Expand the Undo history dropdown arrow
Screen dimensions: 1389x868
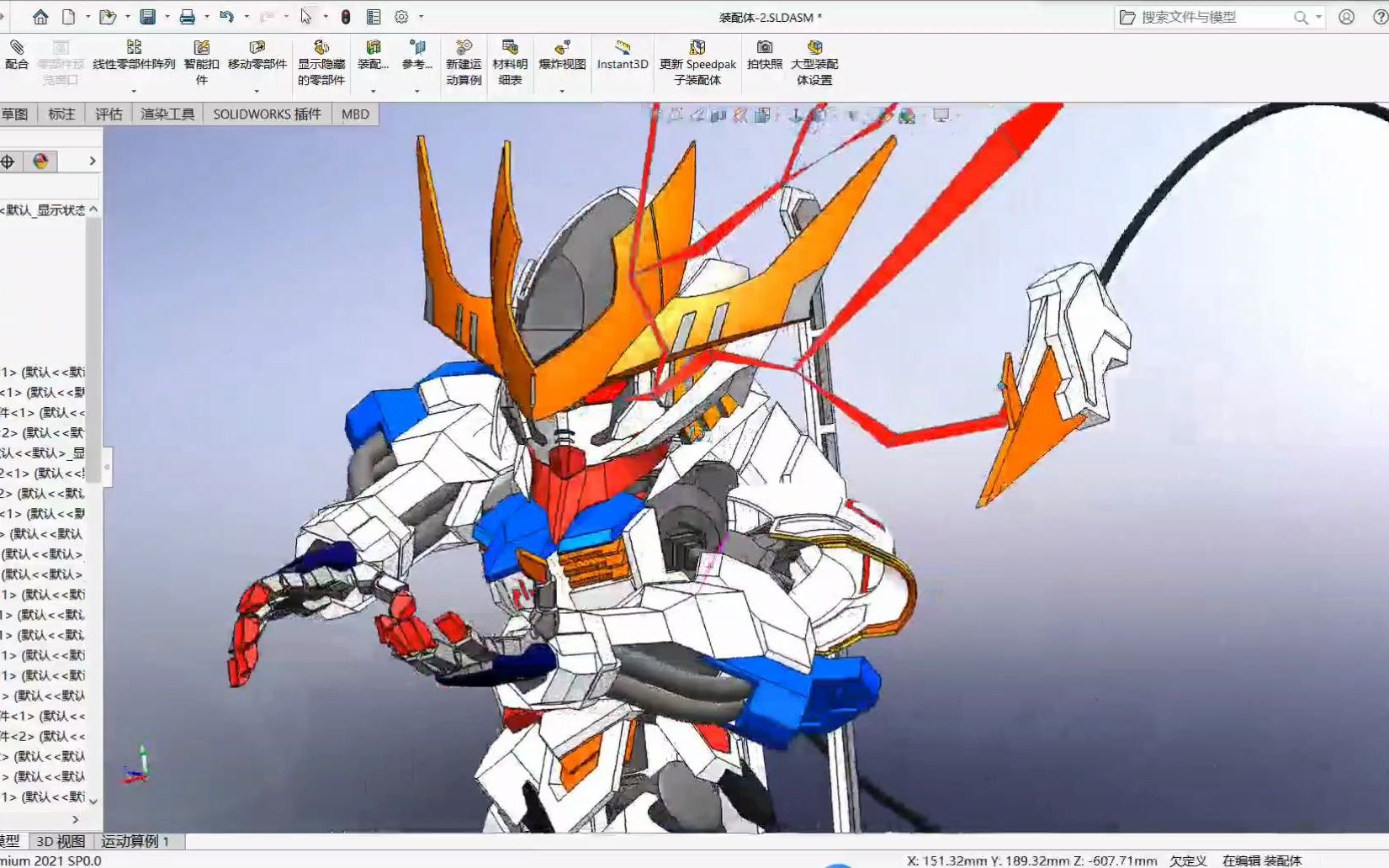pyautogui.click(x=246, y=17)
